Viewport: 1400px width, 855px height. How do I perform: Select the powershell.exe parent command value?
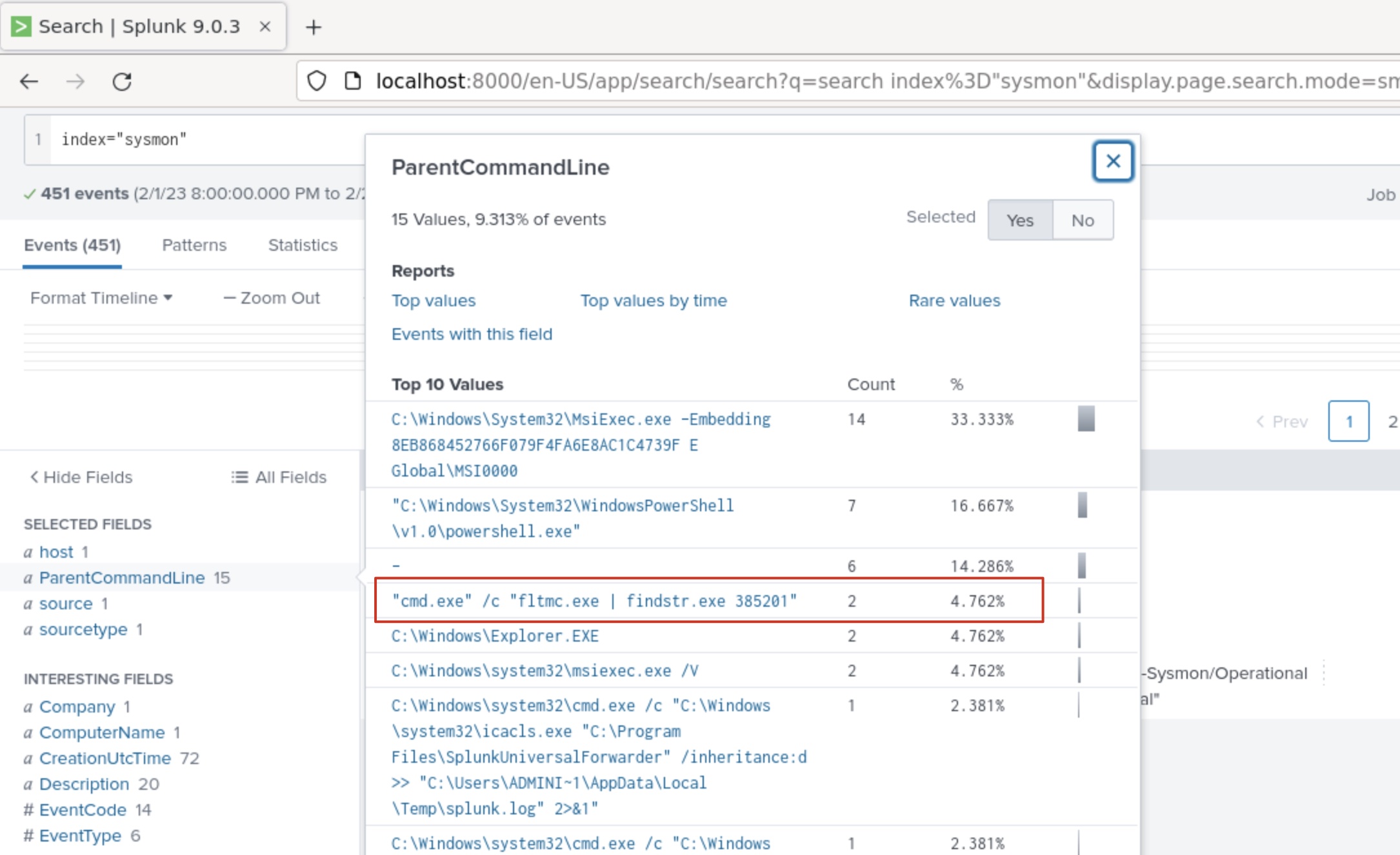(563, 518)
